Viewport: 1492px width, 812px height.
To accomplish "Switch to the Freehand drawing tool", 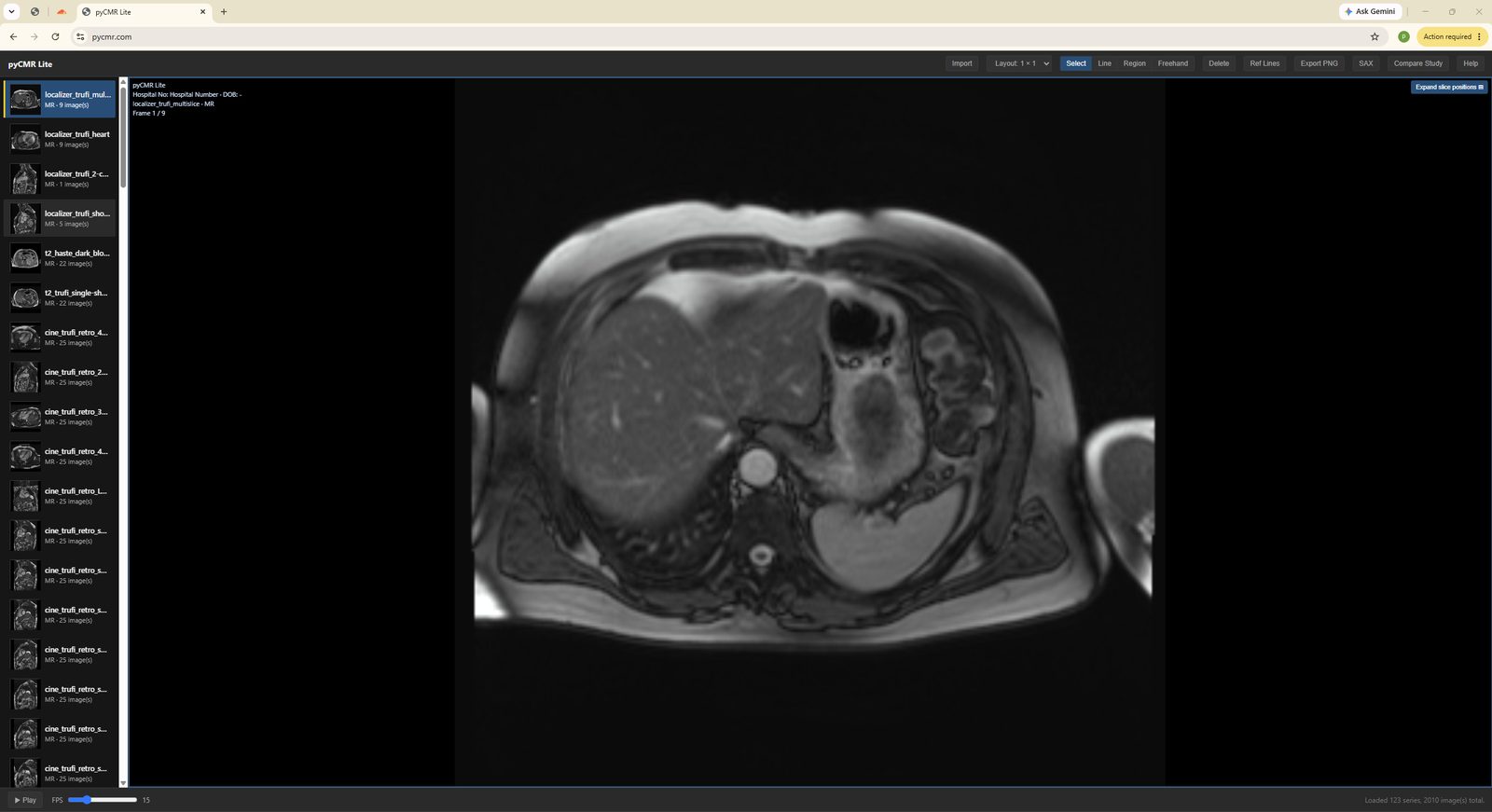I will 1173,63.
